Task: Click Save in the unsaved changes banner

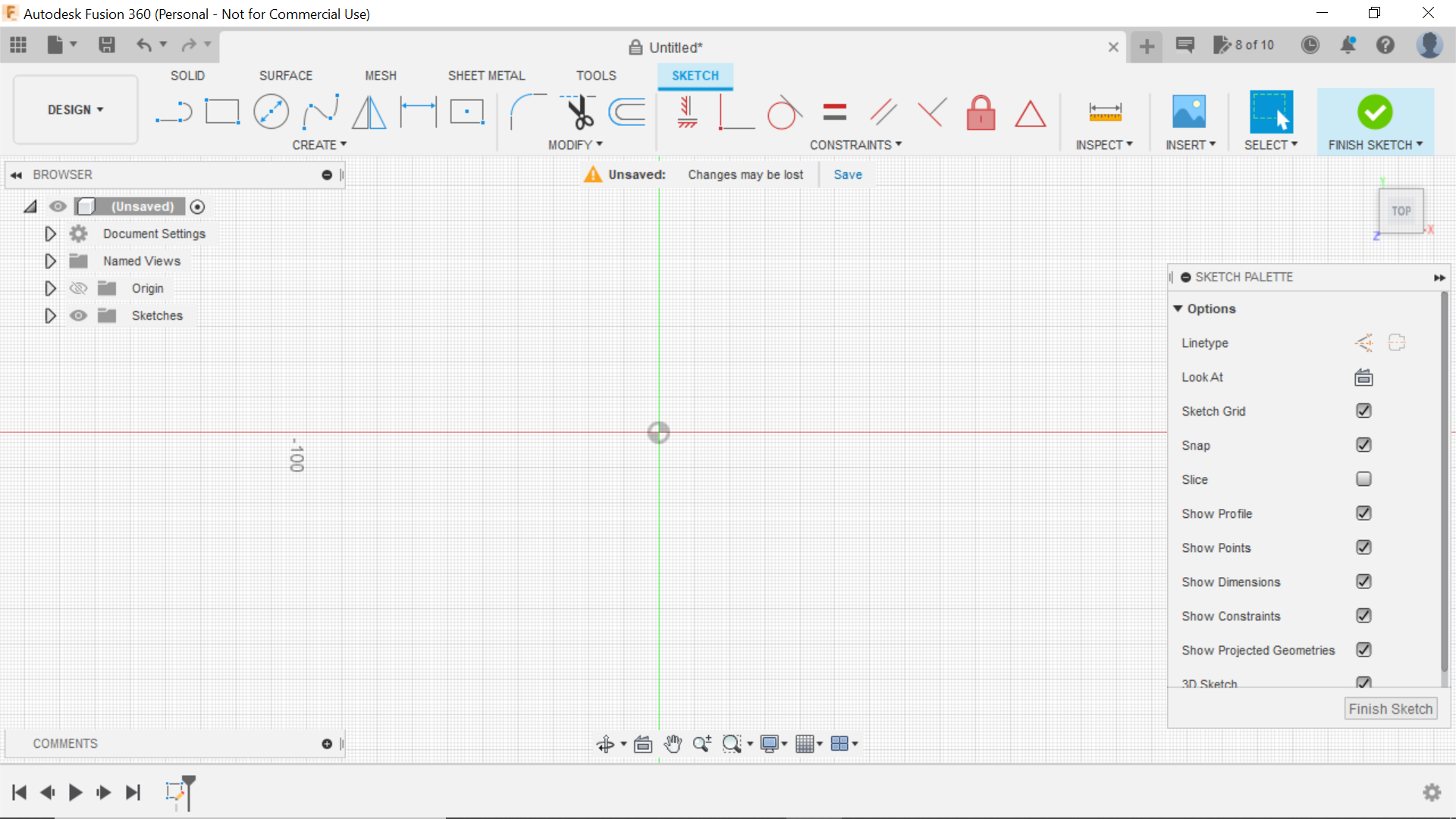Action: [x=847, y=174]
